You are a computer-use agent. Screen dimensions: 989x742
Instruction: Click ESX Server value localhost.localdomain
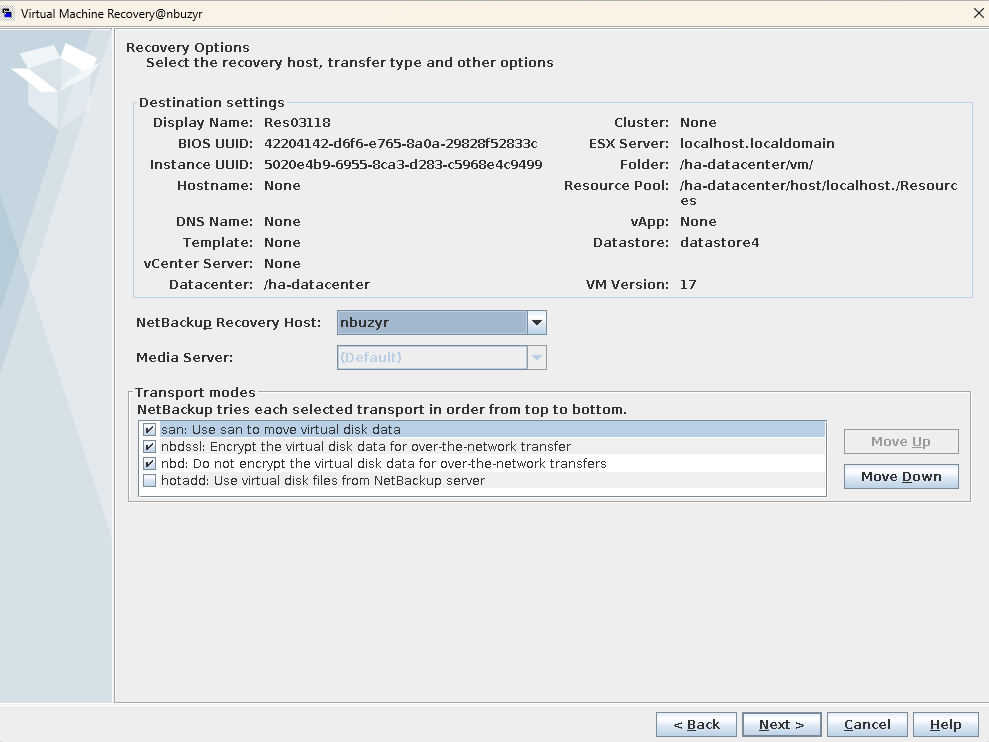pos(757,143)
